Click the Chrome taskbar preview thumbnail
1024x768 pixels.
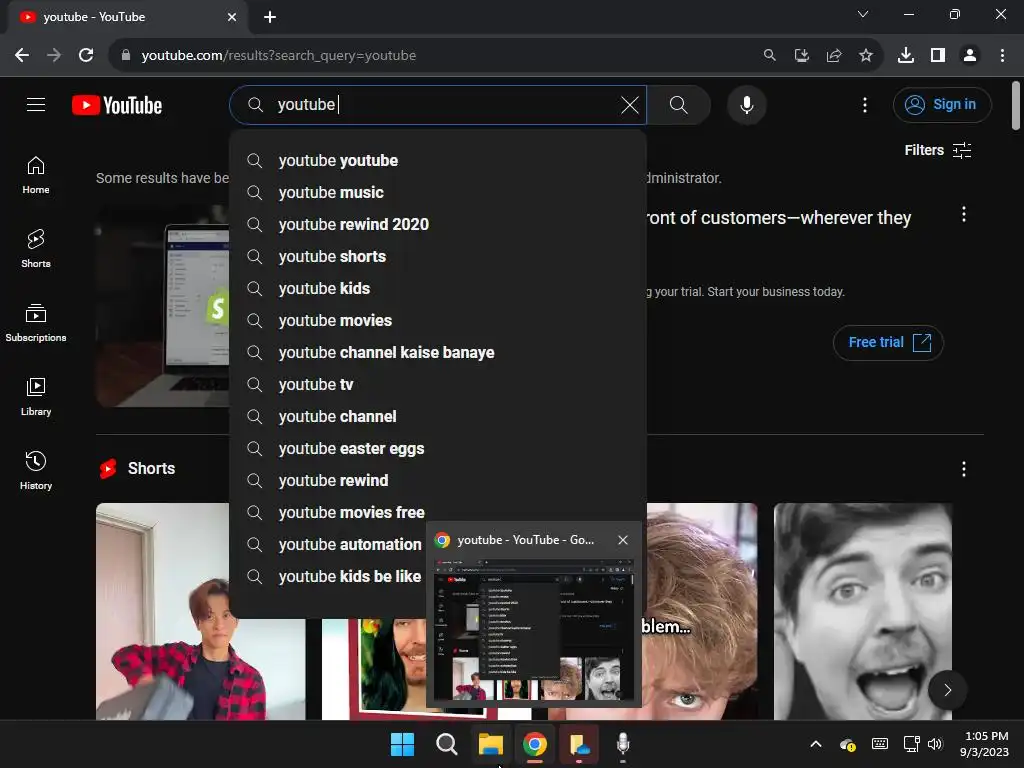coord(534,629)
